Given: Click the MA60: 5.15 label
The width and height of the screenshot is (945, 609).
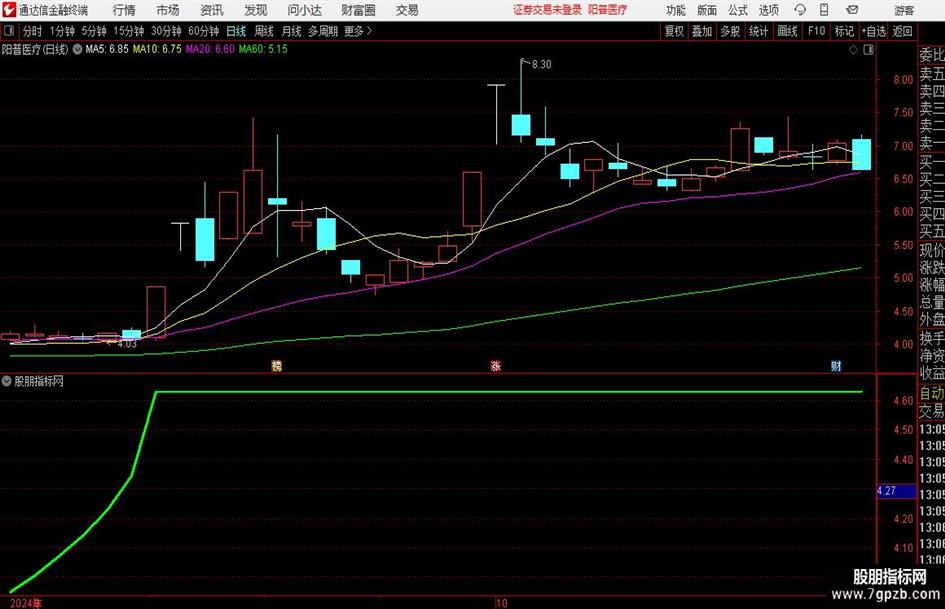Looking at the screenshot, I should [263, 49].
